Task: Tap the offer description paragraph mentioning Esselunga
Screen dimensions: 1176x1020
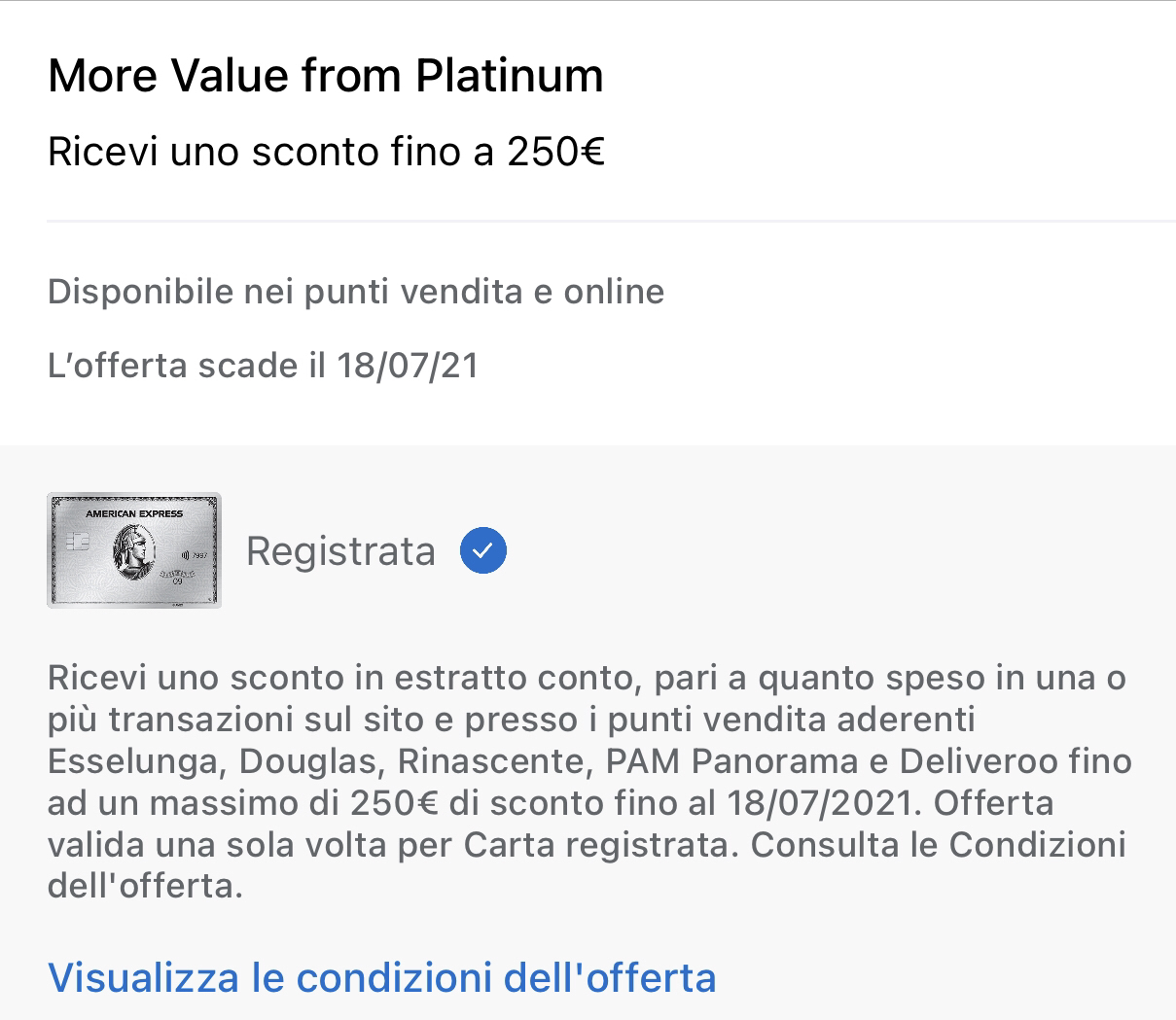Action: click(589, 782)
